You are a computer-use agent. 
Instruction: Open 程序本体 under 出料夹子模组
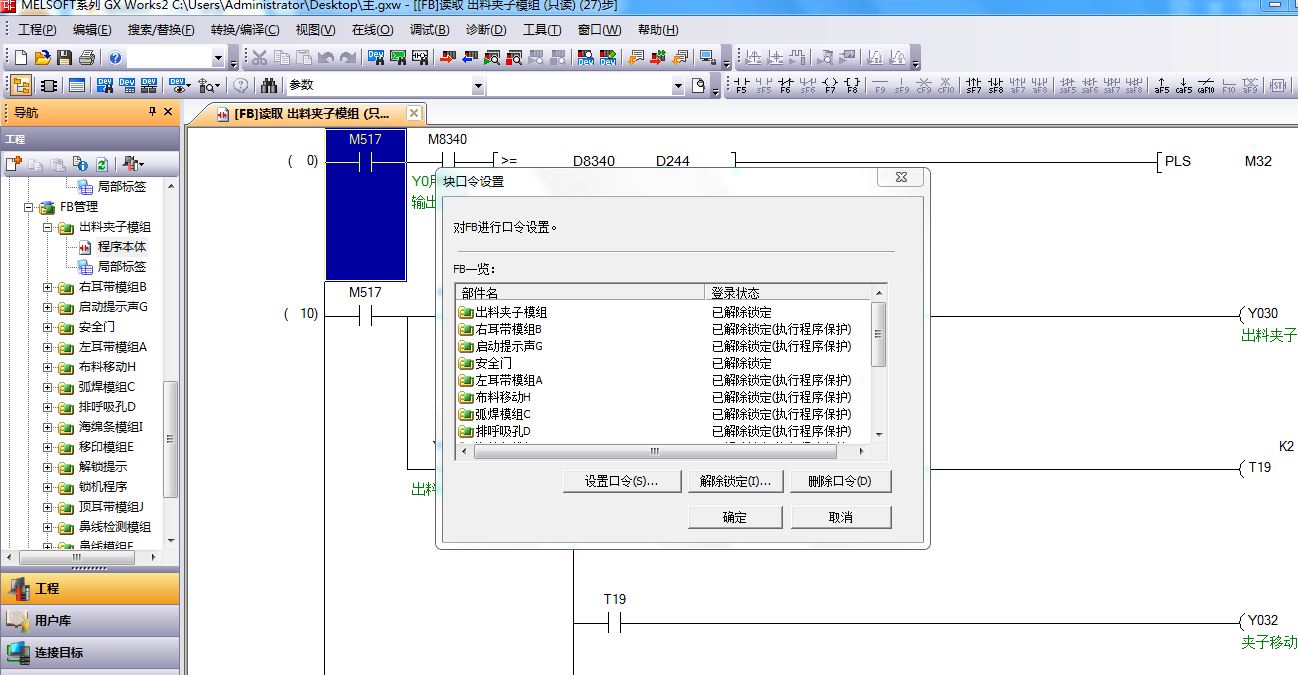coord(121,247)
